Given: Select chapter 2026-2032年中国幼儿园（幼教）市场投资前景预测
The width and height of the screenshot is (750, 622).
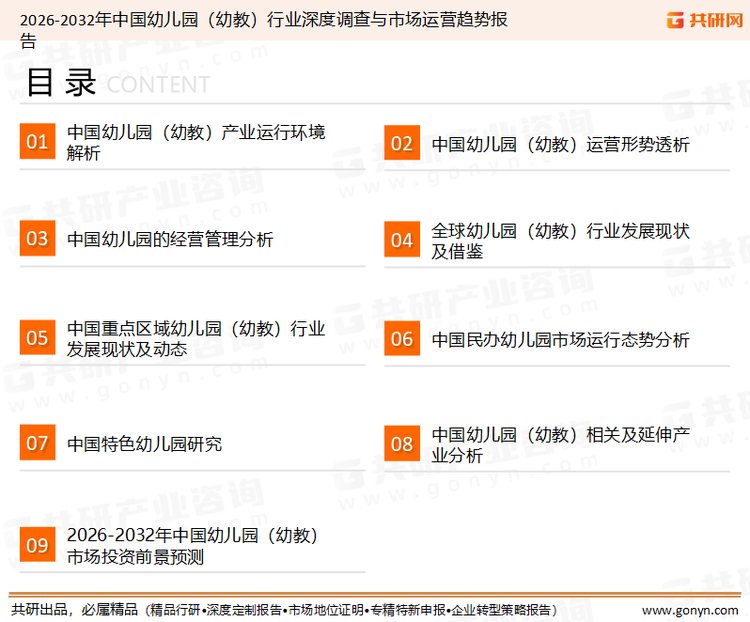Looking at the screenshot, I should tap(192, 546).
